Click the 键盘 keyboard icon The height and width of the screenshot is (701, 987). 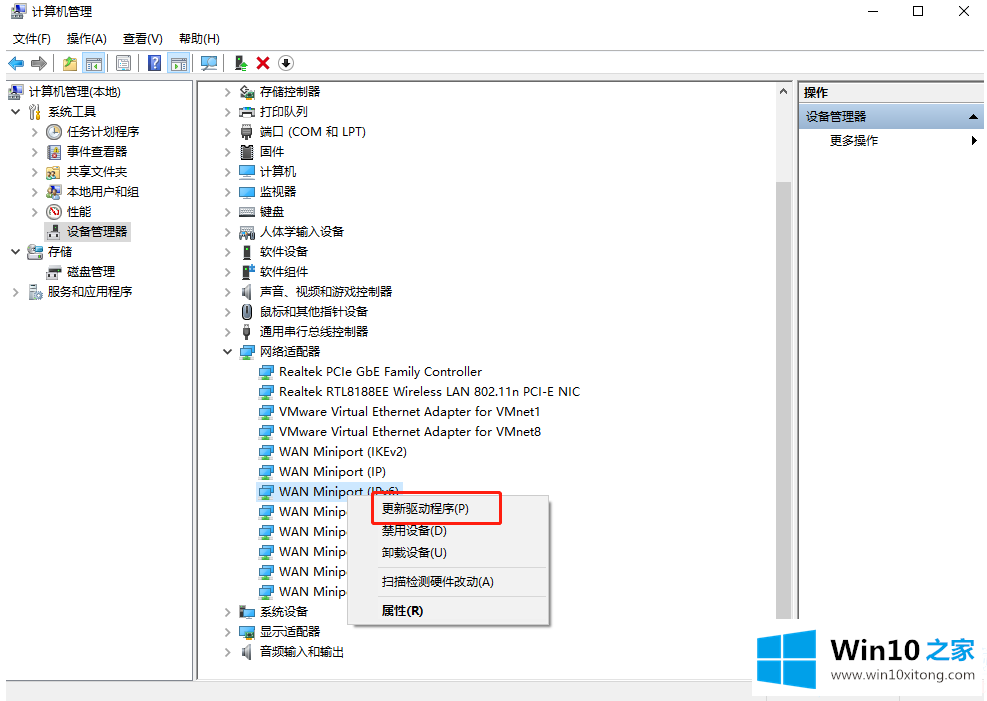(x=247, y=212)
